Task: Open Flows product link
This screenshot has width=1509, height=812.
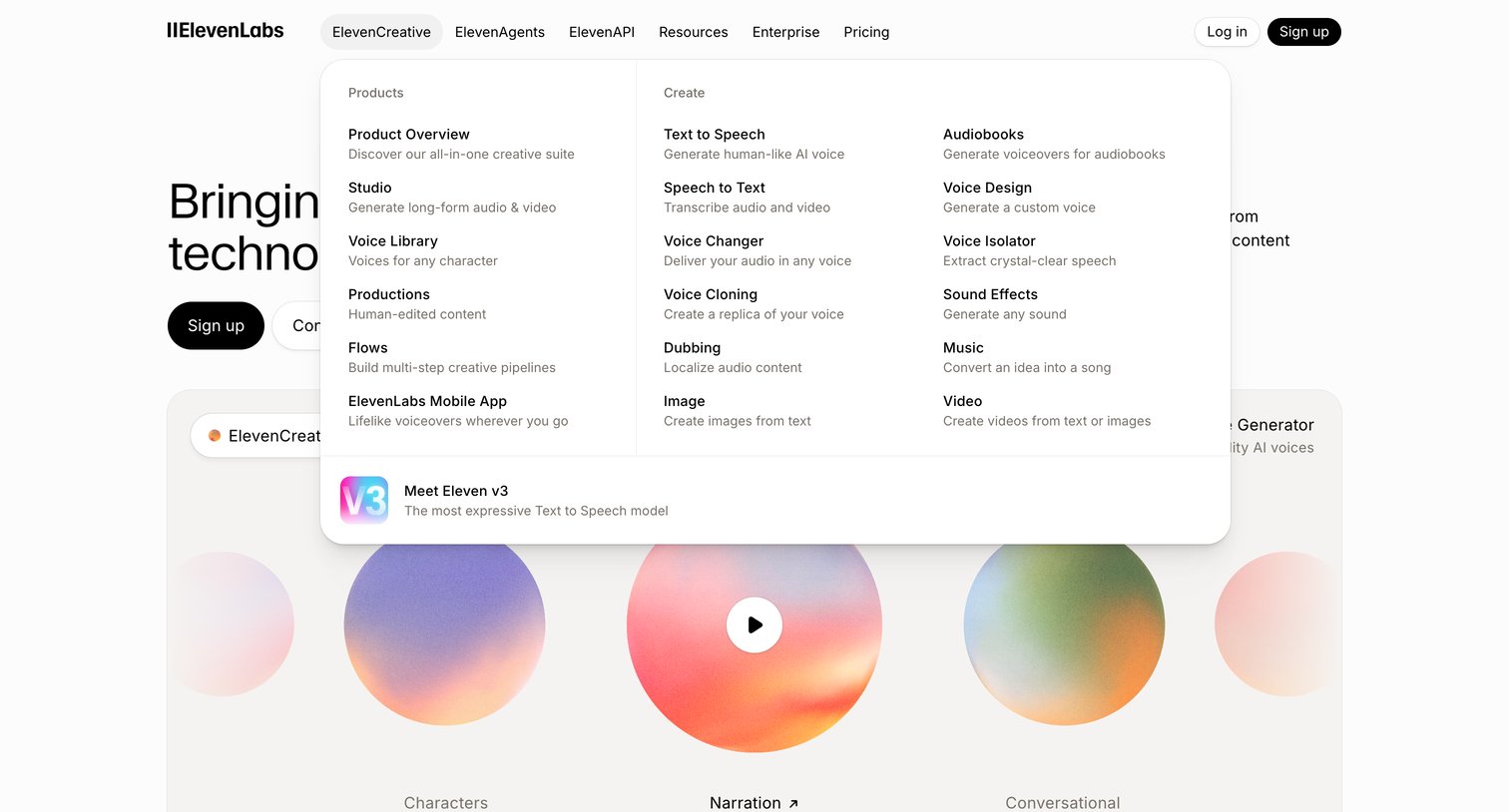Action: pyautogui.click(x=452, y=357)
